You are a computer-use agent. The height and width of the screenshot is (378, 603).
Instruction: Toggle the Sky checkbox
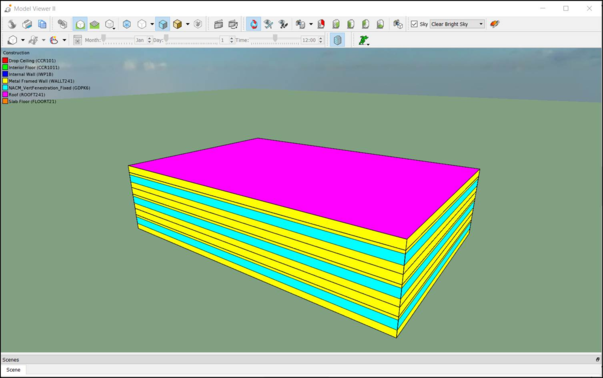(x=414, y=24)
